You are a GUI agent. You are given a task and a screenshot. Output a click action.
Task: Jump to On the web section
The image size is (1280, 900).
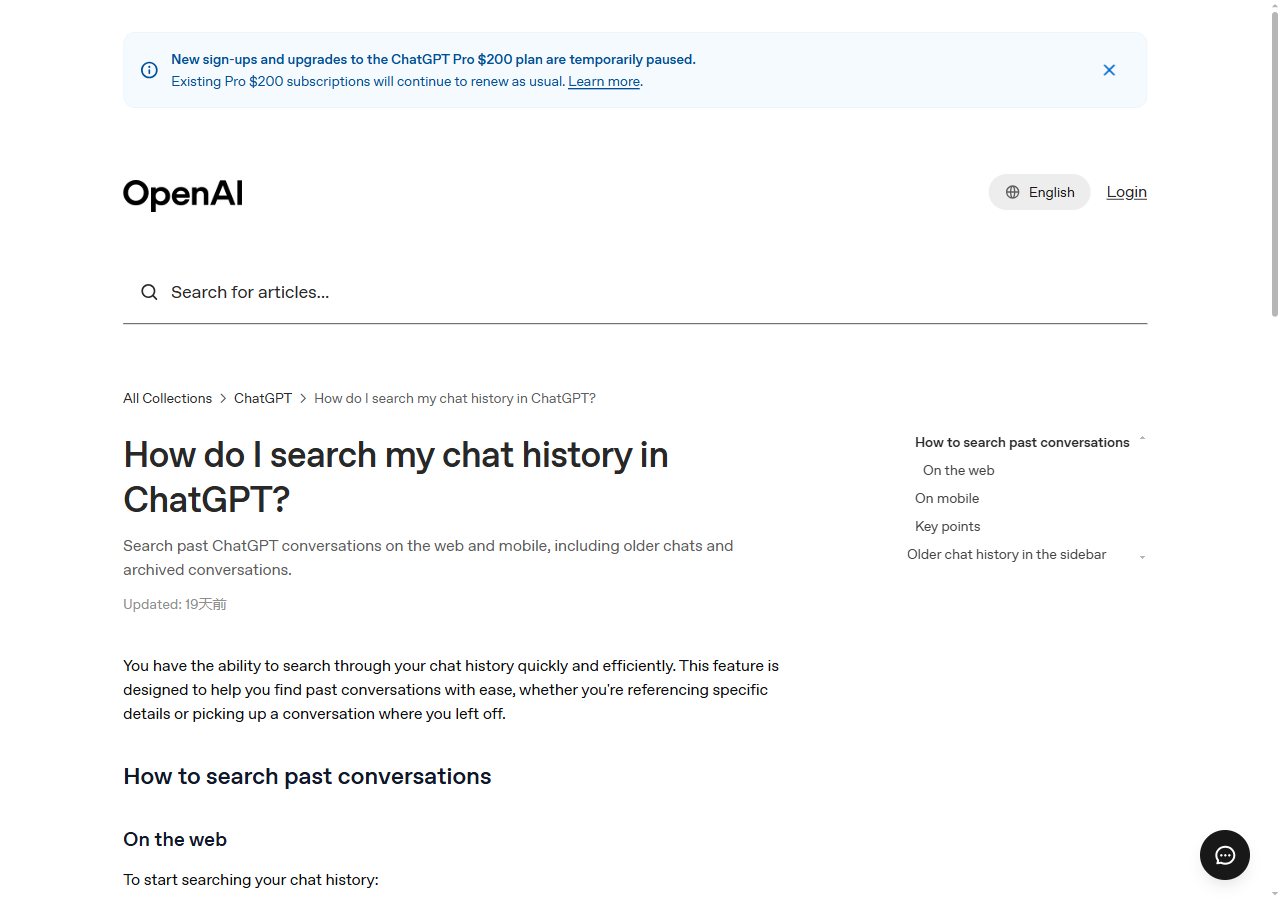point(959,470)
